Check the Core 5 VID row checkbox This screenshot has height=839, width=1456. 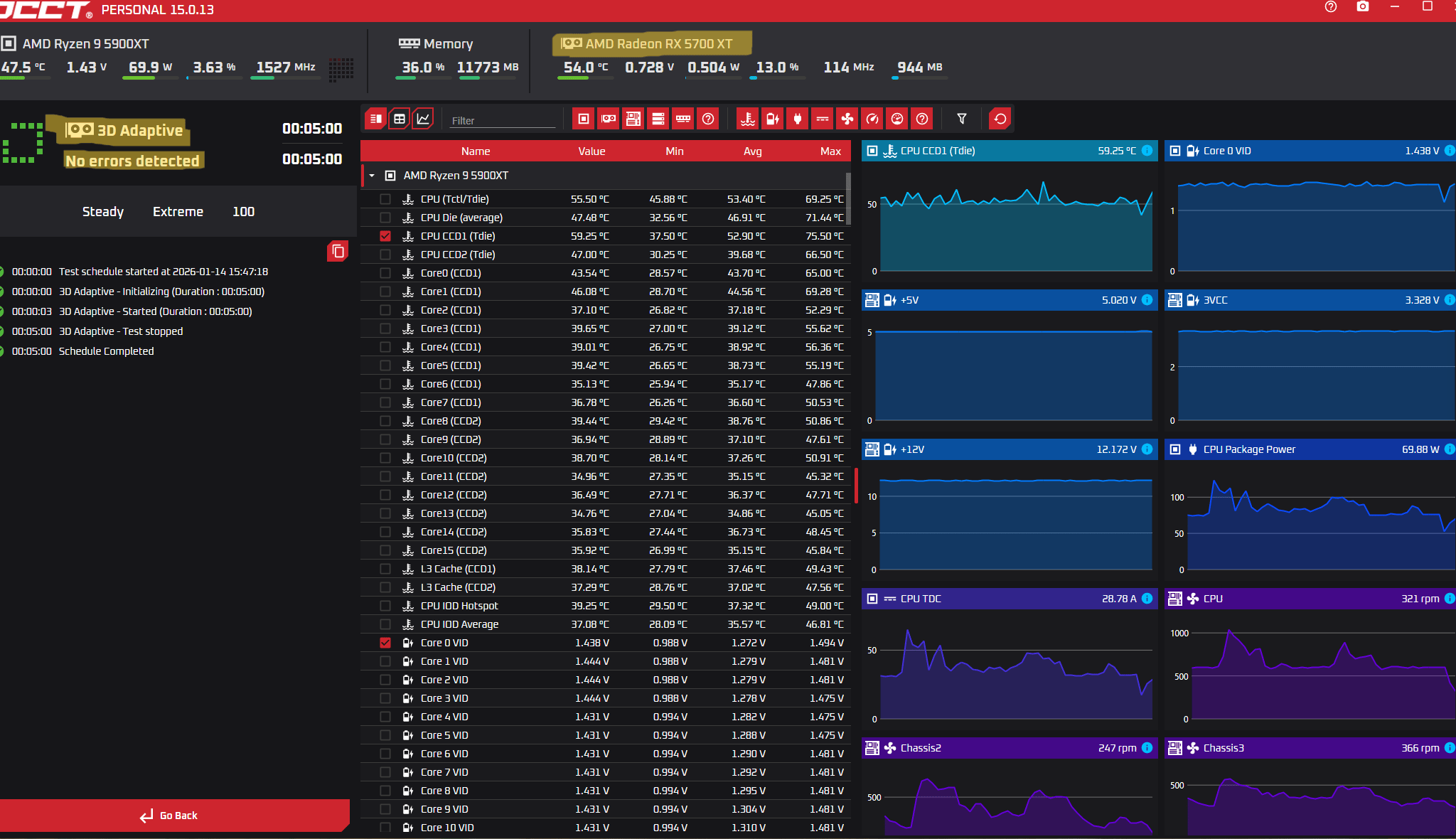tap(385, 735)
